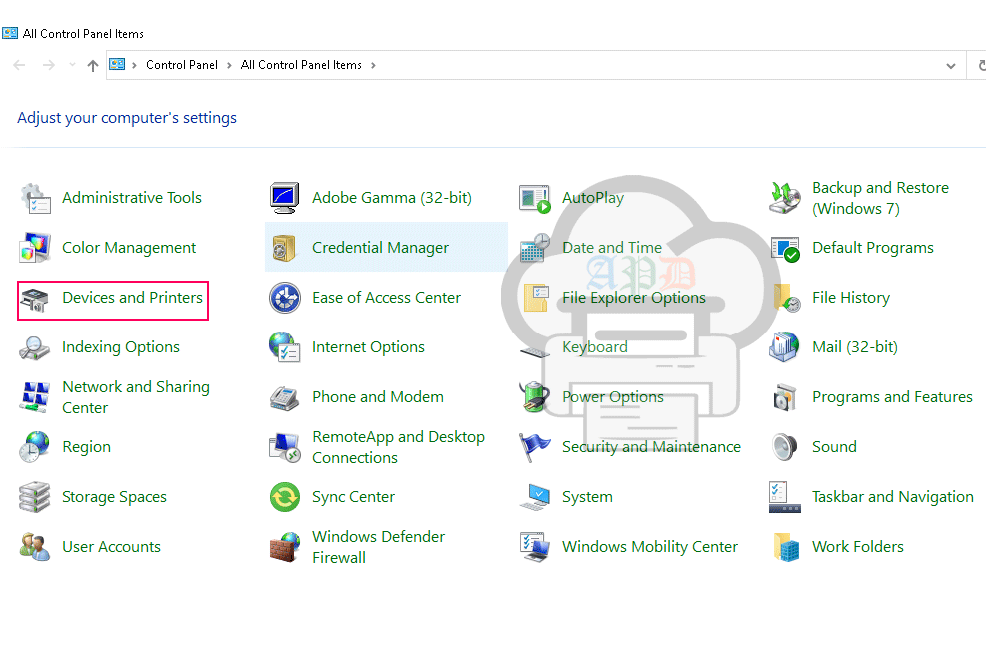Open the Indexing Options magnifier icon
This screenshot has height=657, width=986.
35,347
